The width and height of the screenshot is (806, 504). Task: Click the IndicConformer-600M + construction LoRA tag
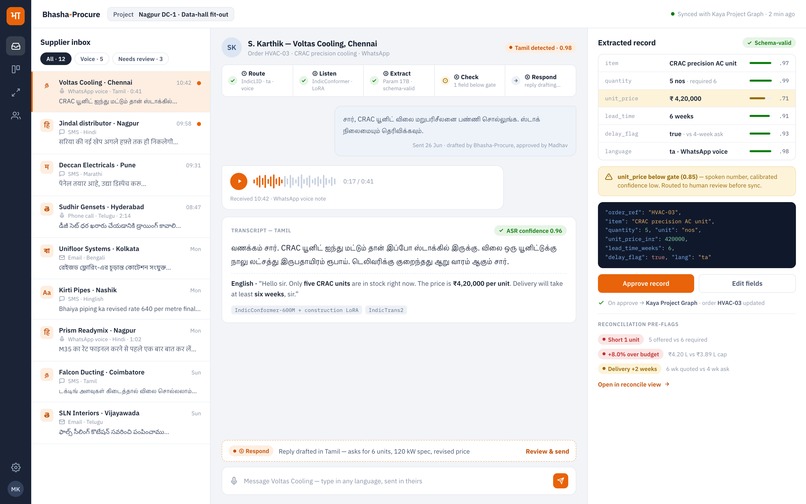297,310
